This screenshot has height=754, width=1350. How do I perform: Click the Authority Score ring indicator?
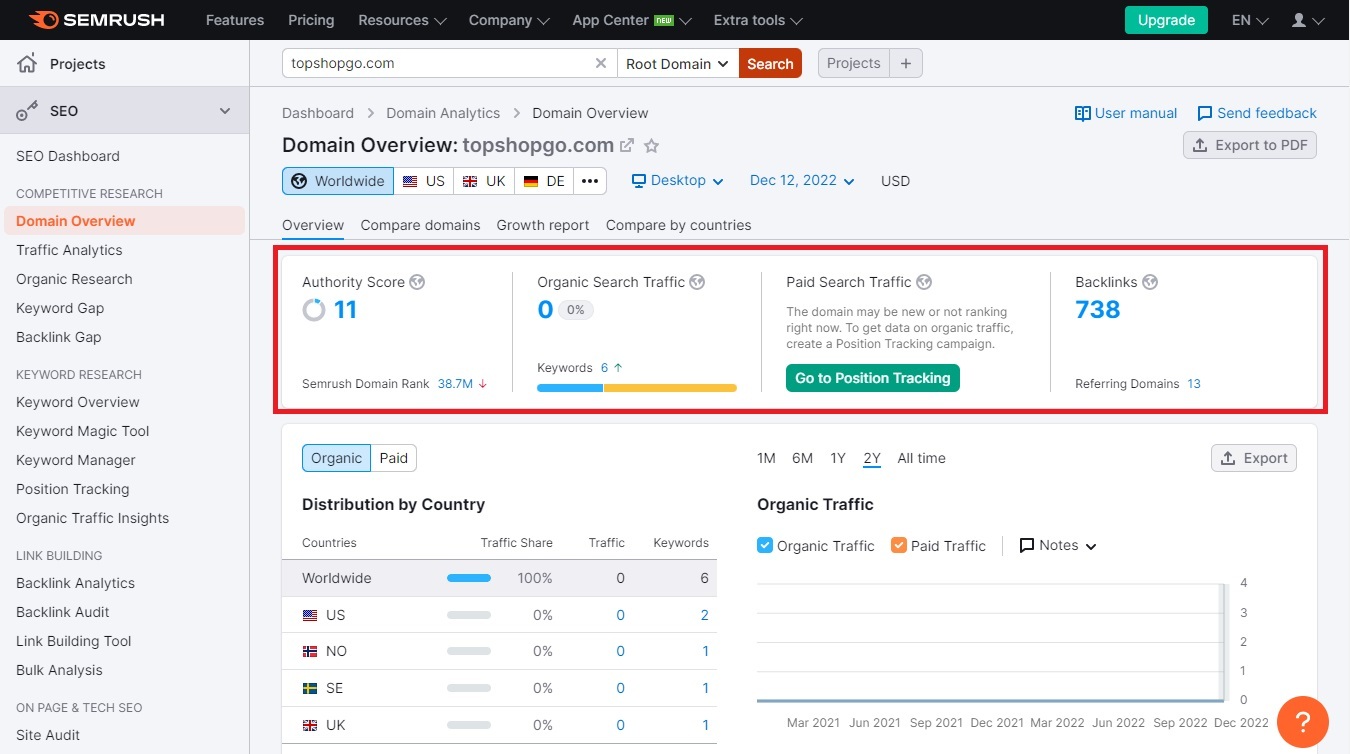pos(314,310)
